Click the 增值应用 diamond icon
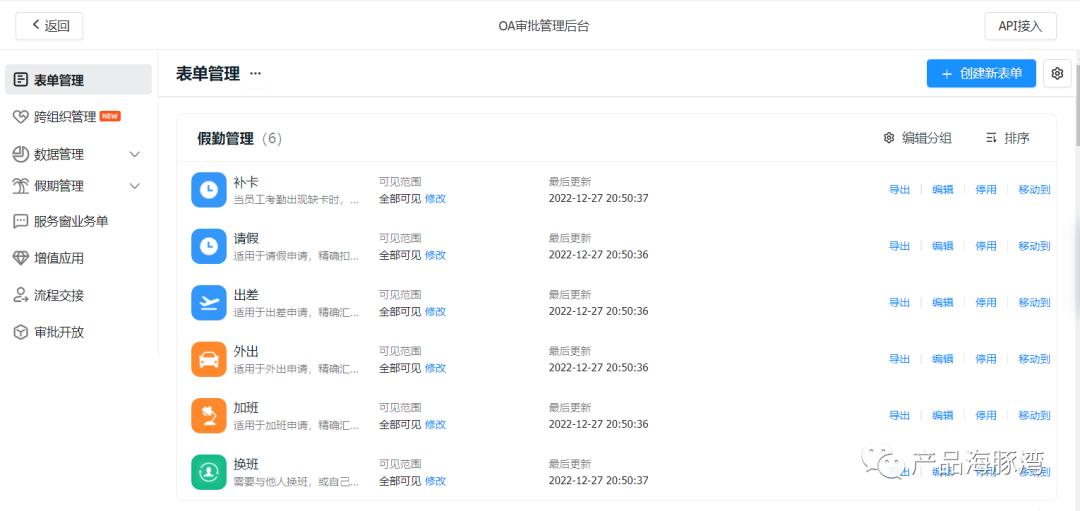The width and height of the screenshot is (1080, 511). [21, 258]
